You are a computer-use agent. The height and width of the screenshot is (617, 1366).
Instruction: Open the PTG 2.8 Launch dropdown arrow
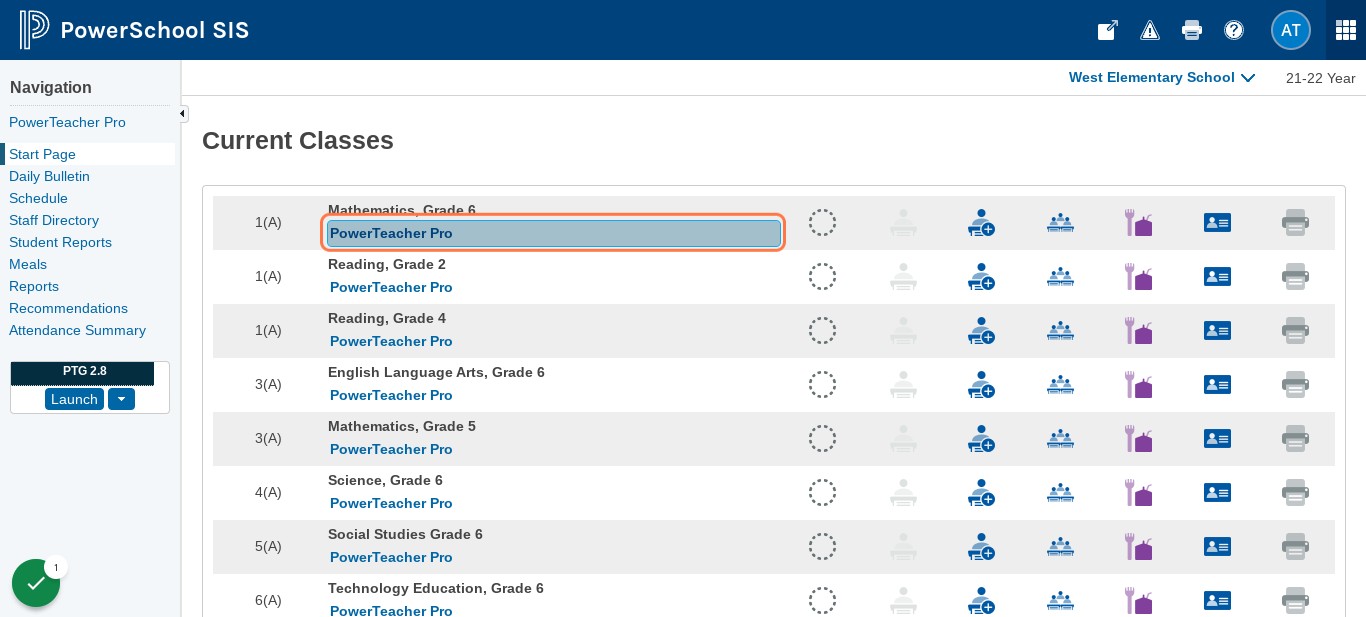pos(121,399)
